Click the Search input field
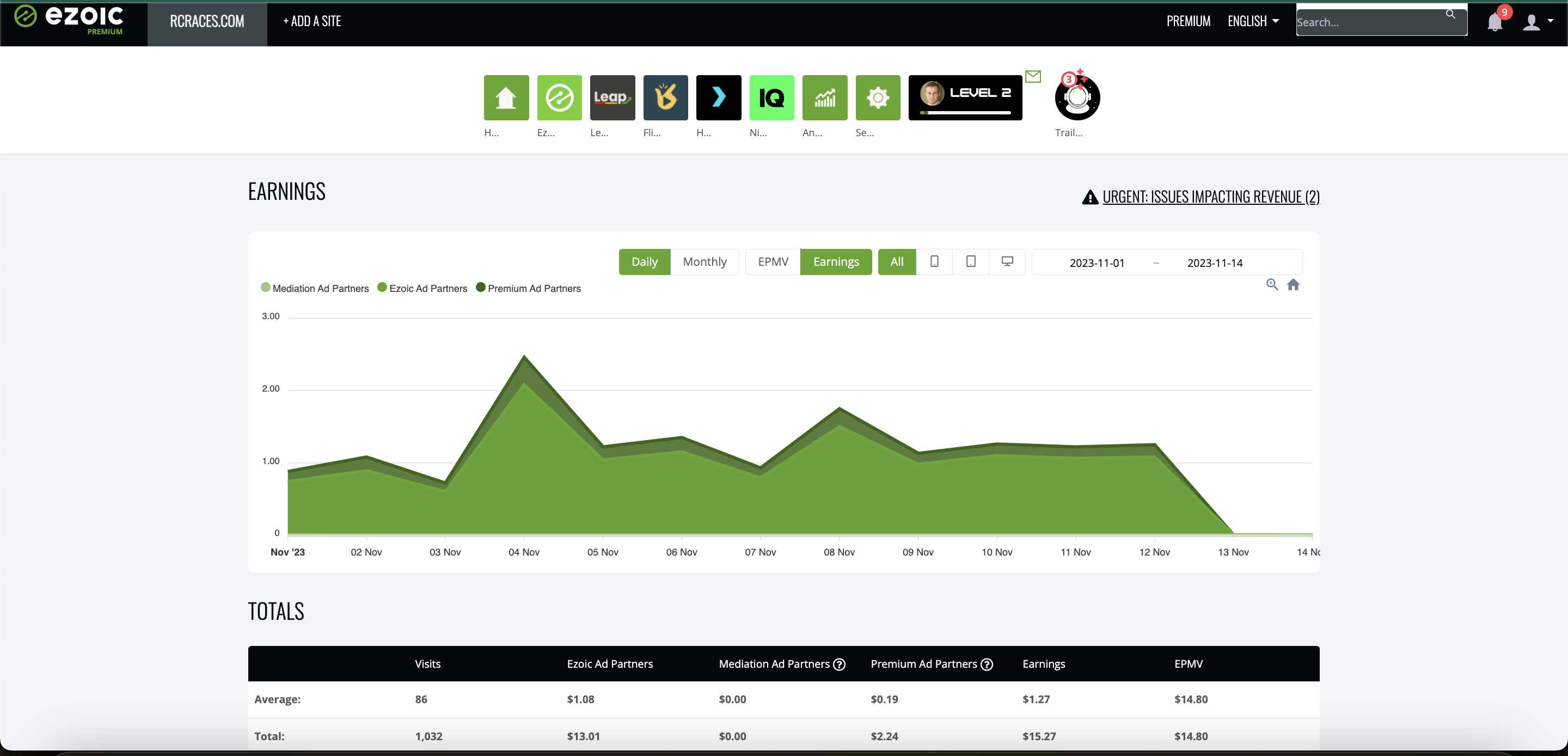This screenshot has height=756, width=1568. coord(1381,22)
